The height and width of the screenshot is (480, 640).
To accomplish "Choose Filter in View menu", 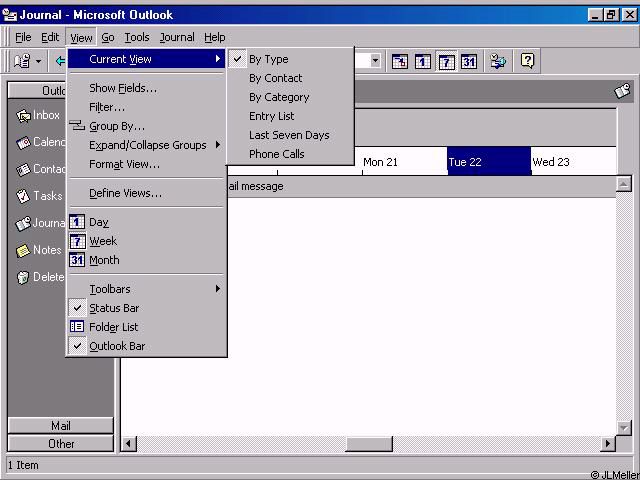I will coord(147,107).
